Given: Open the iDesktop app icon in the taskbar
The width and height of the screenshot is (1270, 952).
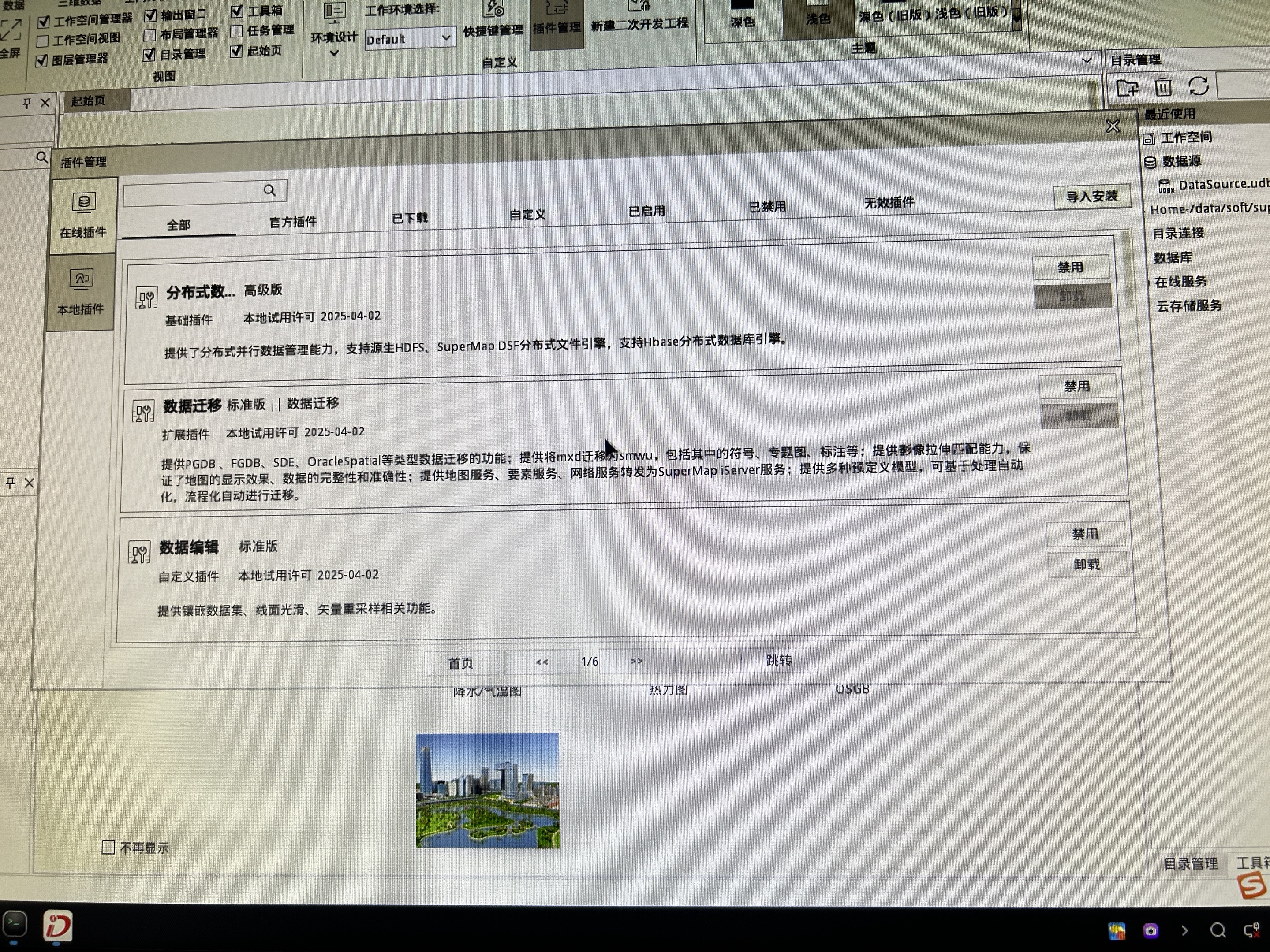Looking at the screenshot, I should pos(58,926).
